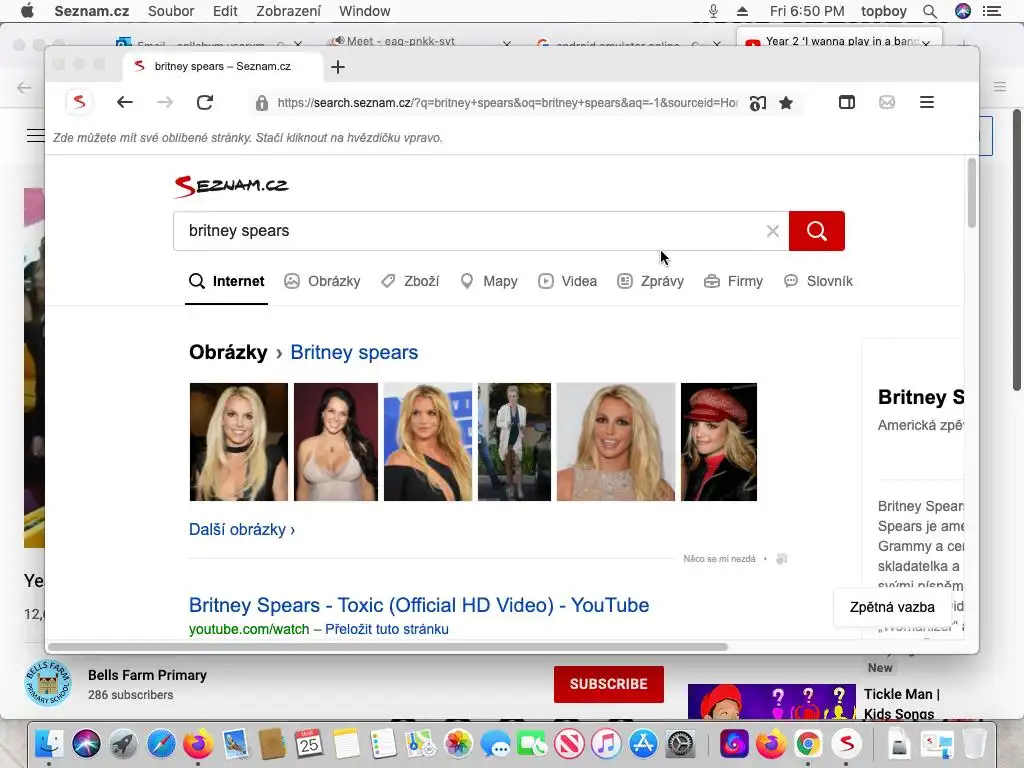Open the Apple menu

(27, 11)
